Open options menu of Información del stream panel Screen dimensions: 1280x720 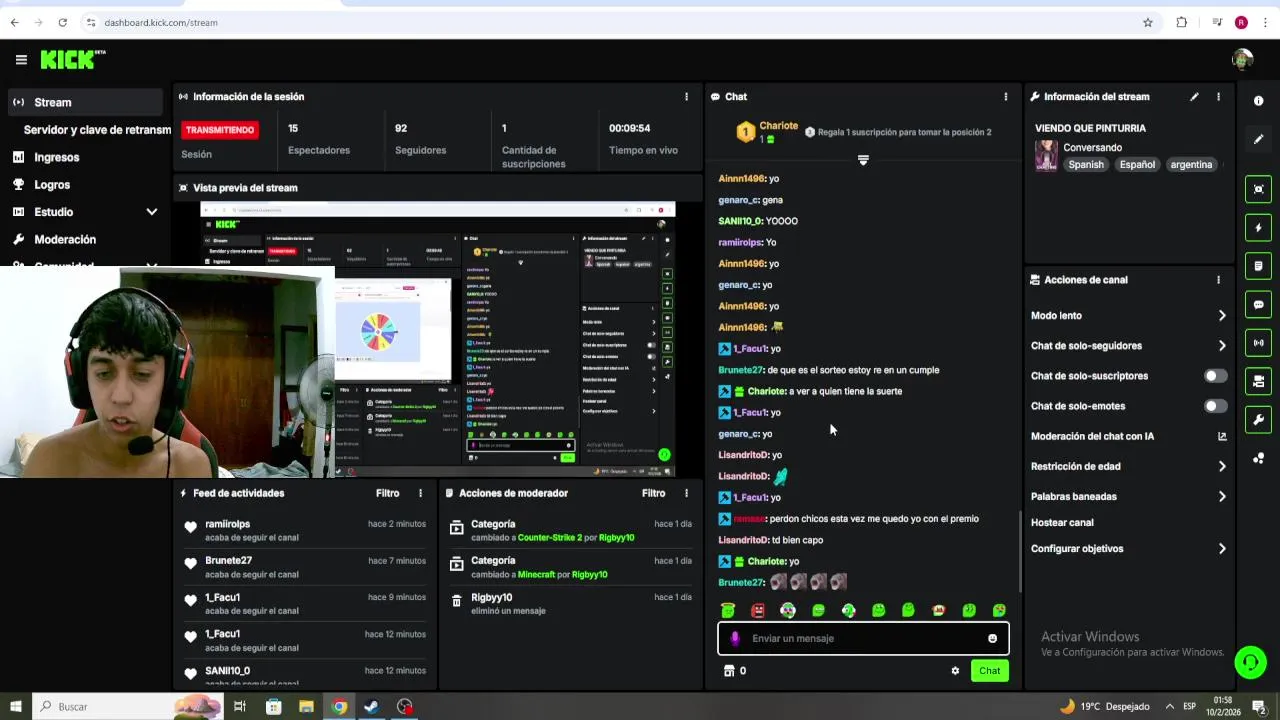[1218, 97]
